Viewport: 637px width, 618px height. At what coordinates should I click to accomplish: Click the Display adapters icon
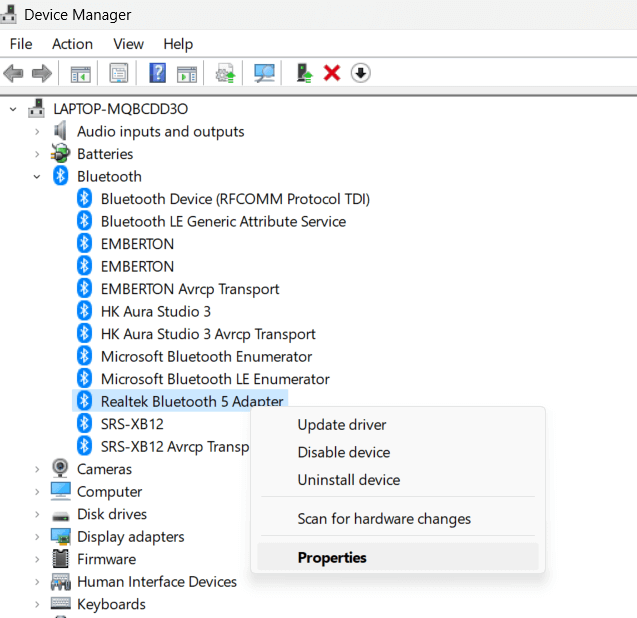[61, 536]
